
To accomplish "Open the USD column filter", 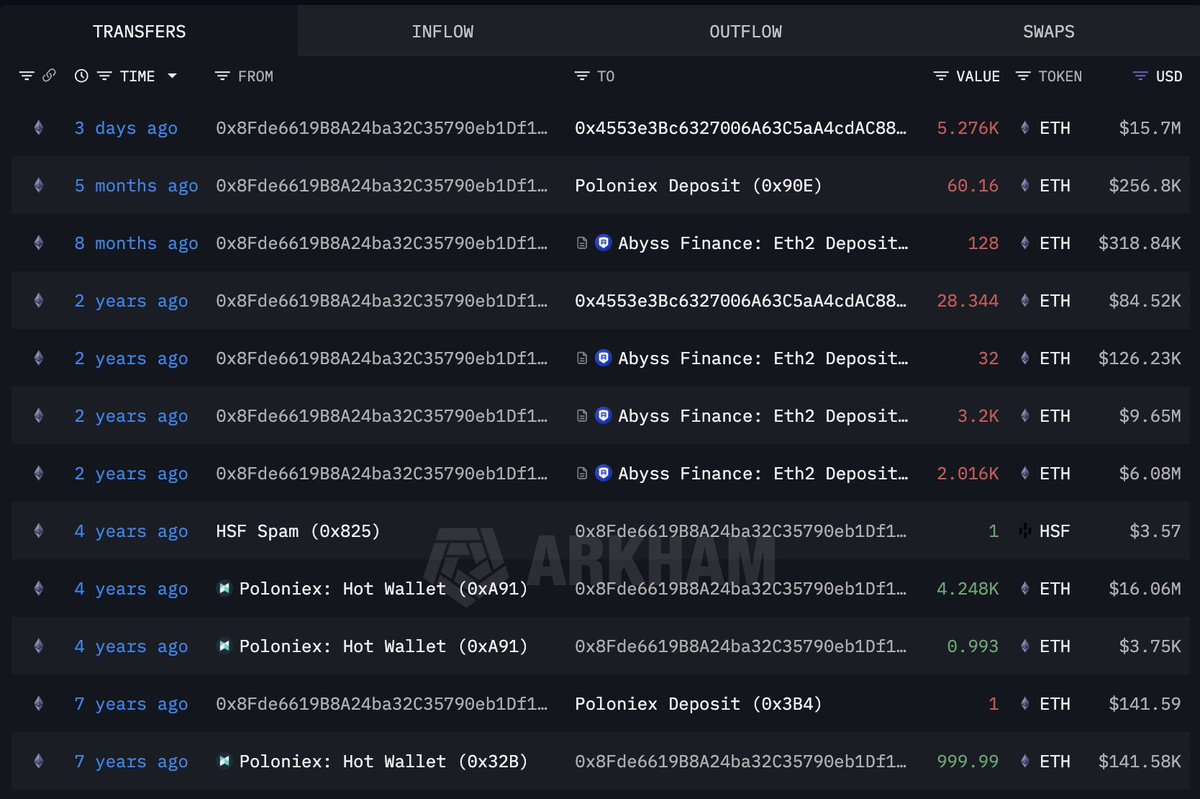I will click(1140, 76).
